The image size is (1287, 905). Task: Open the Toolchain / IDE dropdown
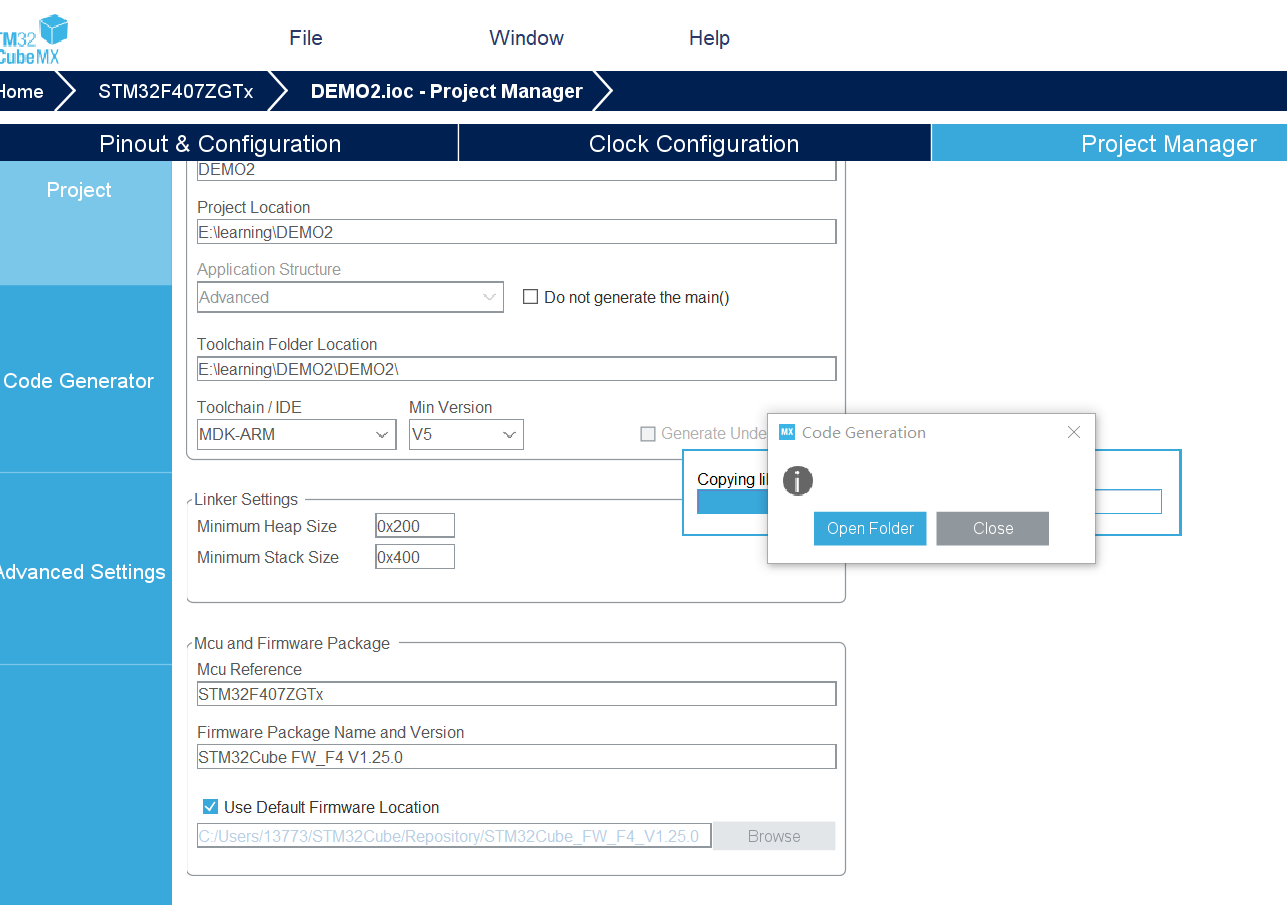coord(296,434)
